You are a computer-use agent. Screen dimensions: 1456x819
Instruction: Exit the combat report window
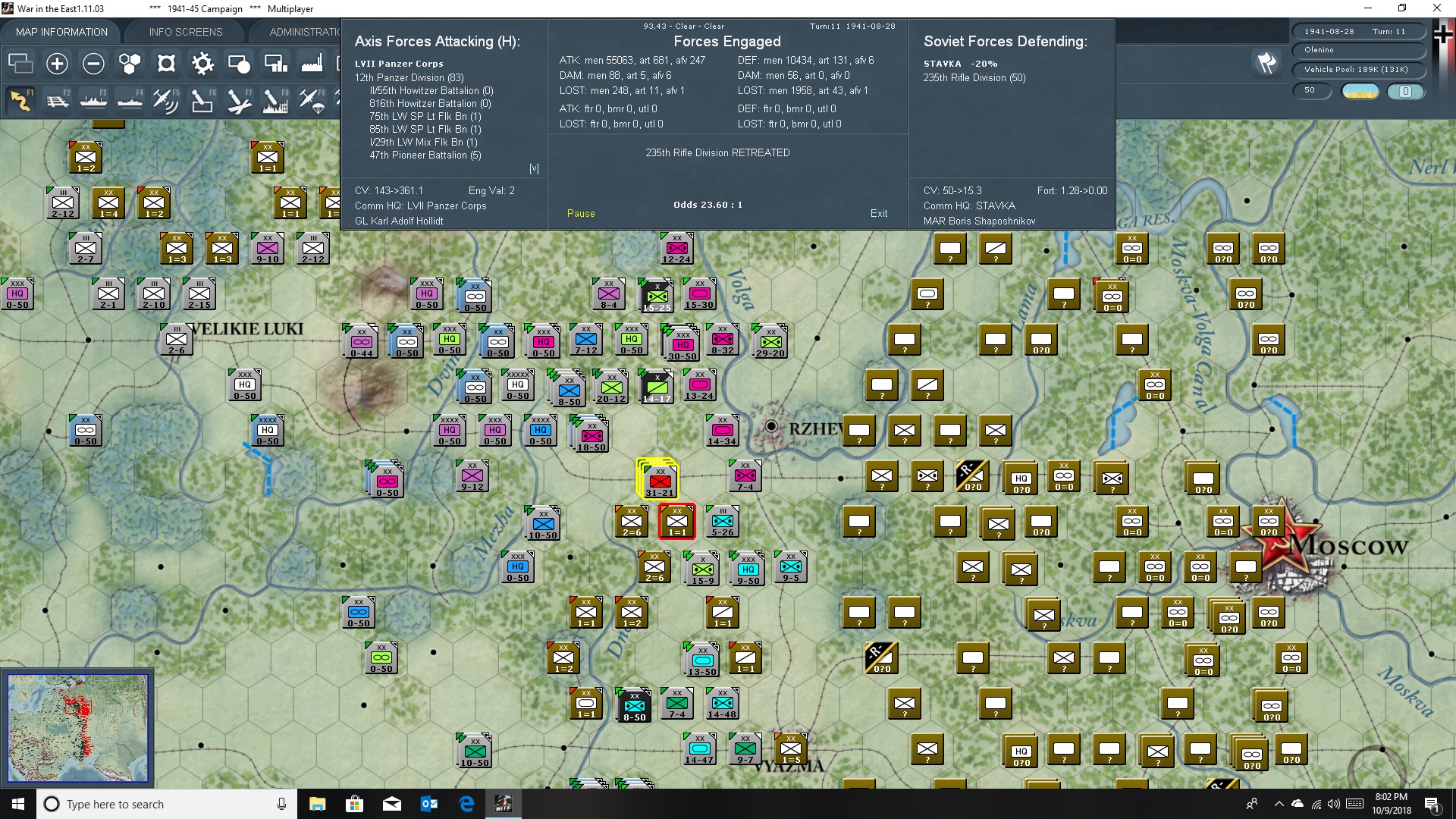point(879,214)
